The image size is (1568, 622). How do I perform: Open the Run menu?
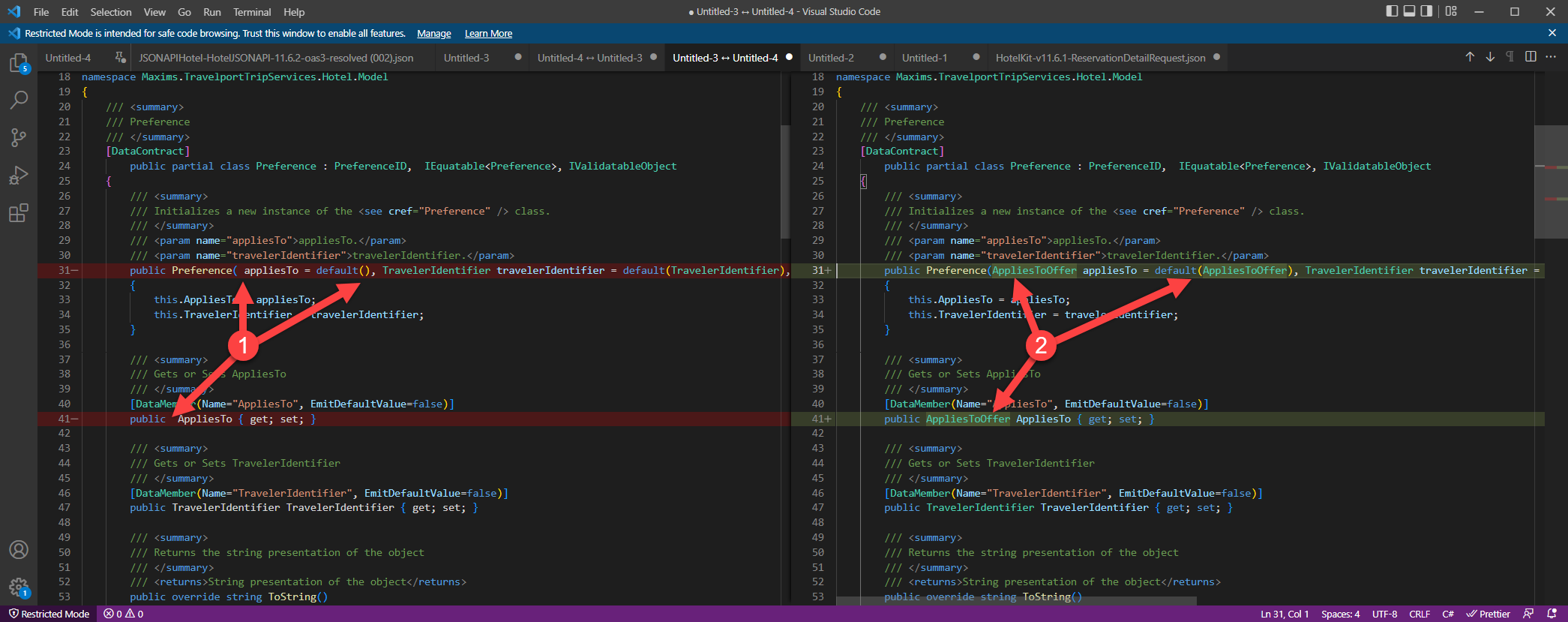212,12
